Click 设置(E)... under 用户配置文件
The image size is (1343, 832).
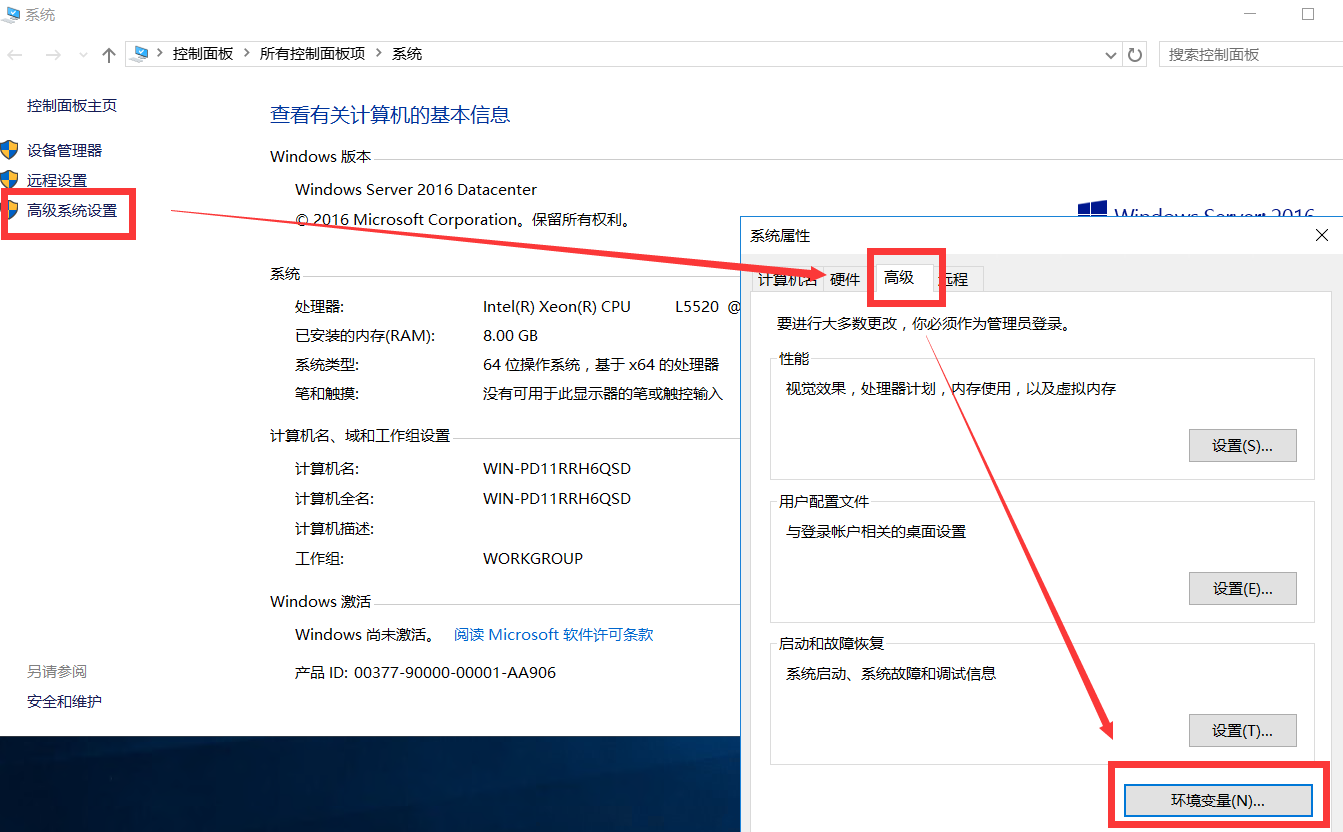[1242, 589]
